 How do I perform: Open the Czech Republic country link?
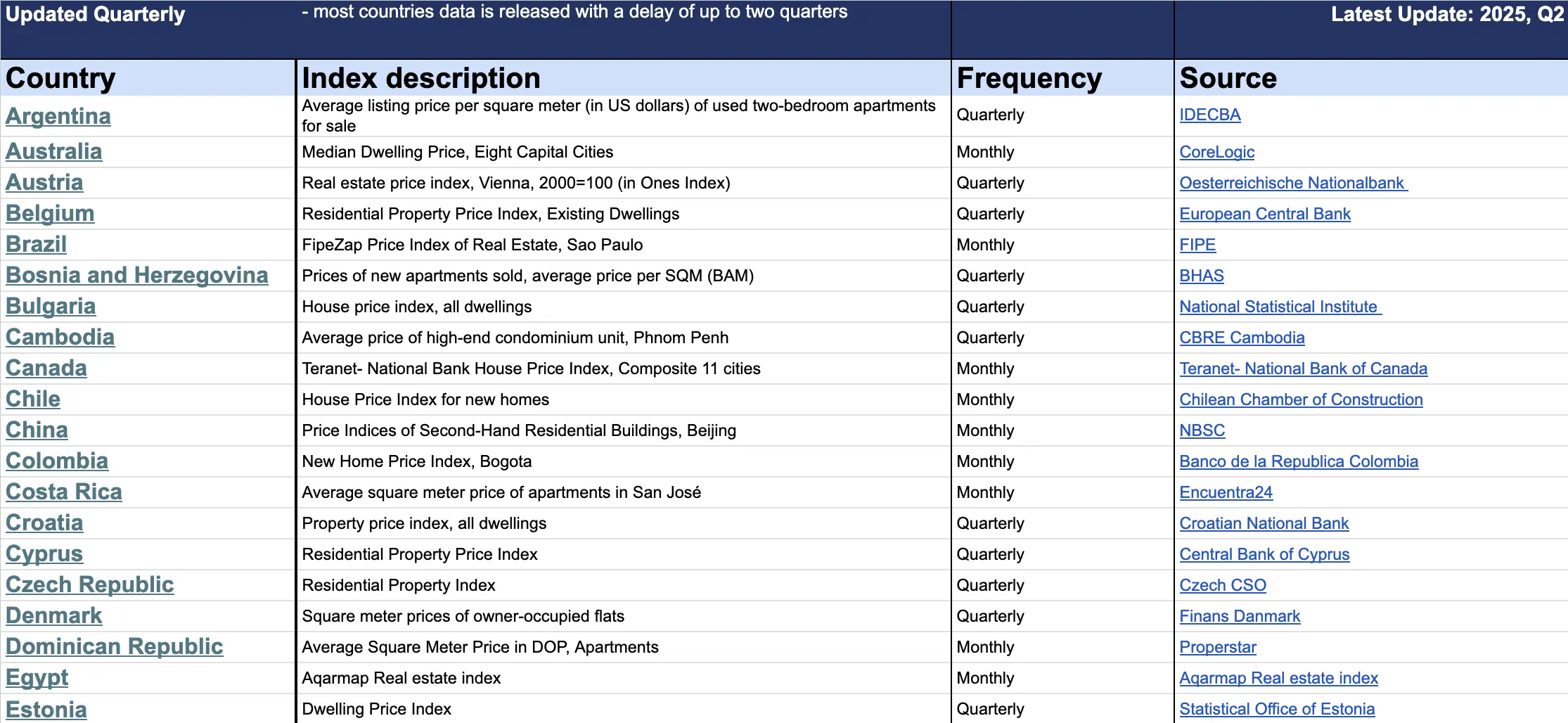[89, 585]
